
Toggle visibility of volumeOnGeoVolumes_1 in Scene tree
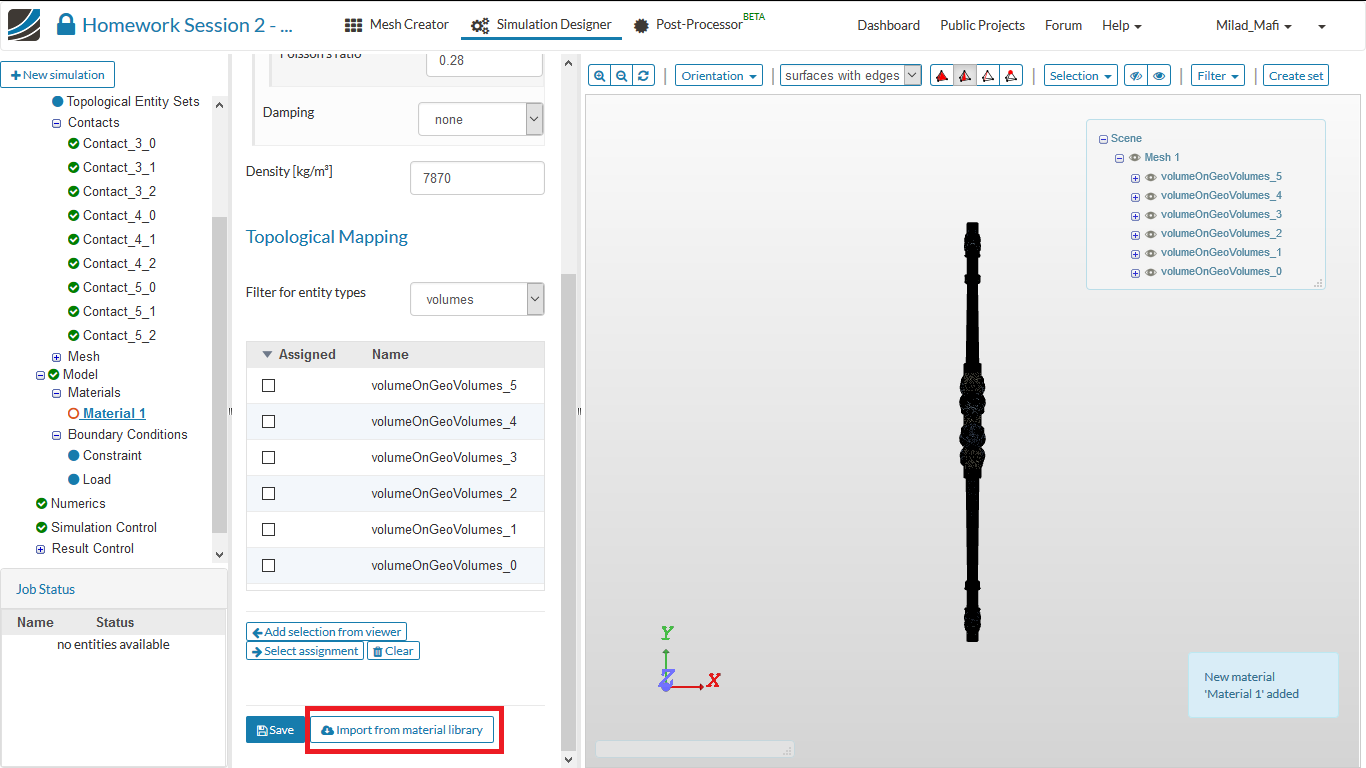1151,253
